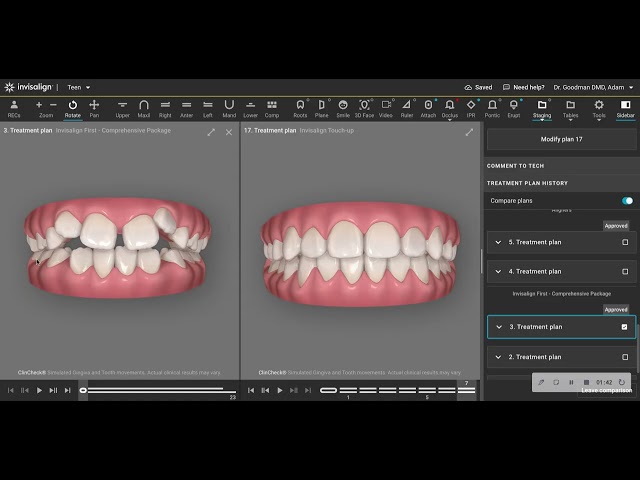Zoom out with the minus icon

tap(53, 105)
